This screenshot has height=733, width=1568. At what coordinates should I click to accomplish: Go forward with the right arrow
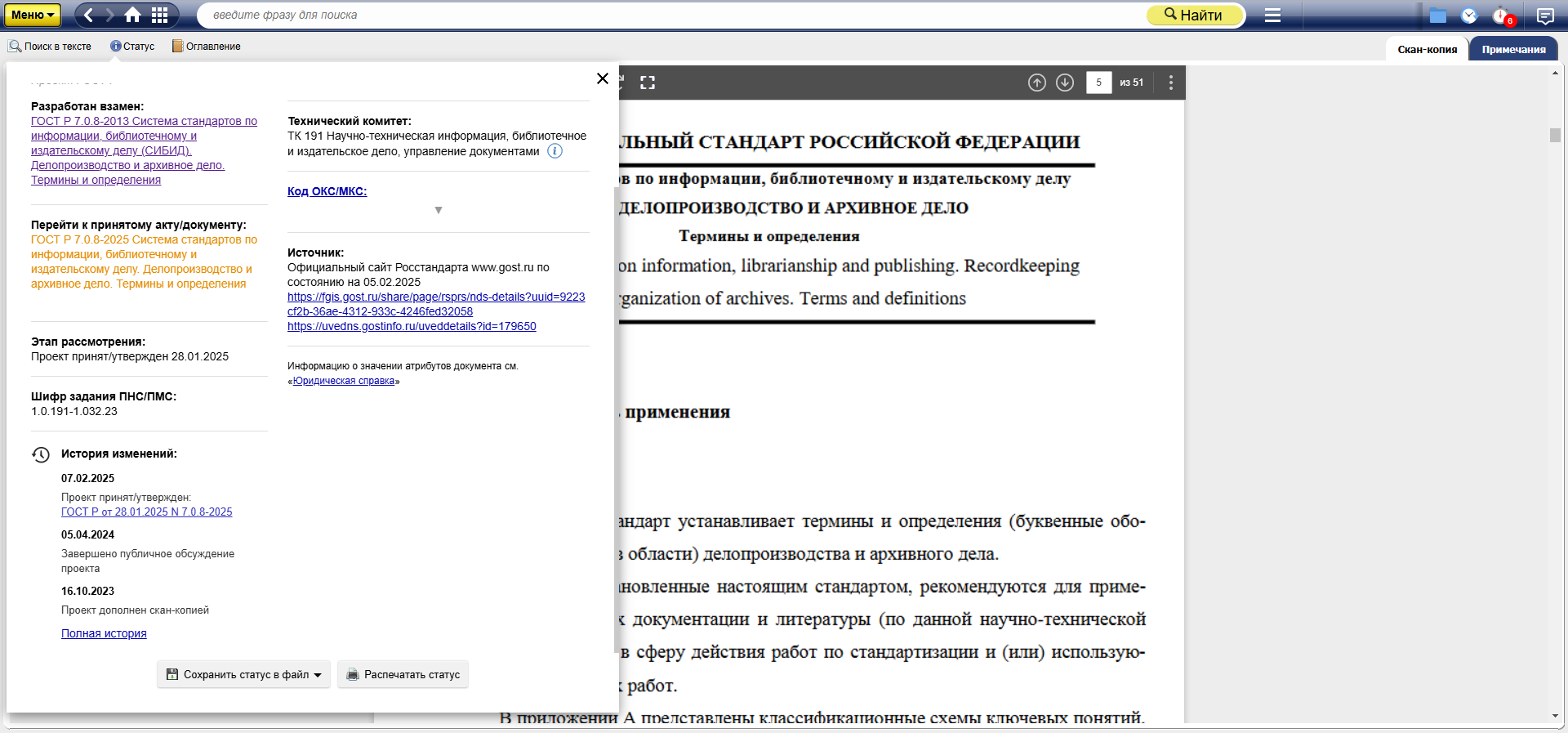click(109, 15)
